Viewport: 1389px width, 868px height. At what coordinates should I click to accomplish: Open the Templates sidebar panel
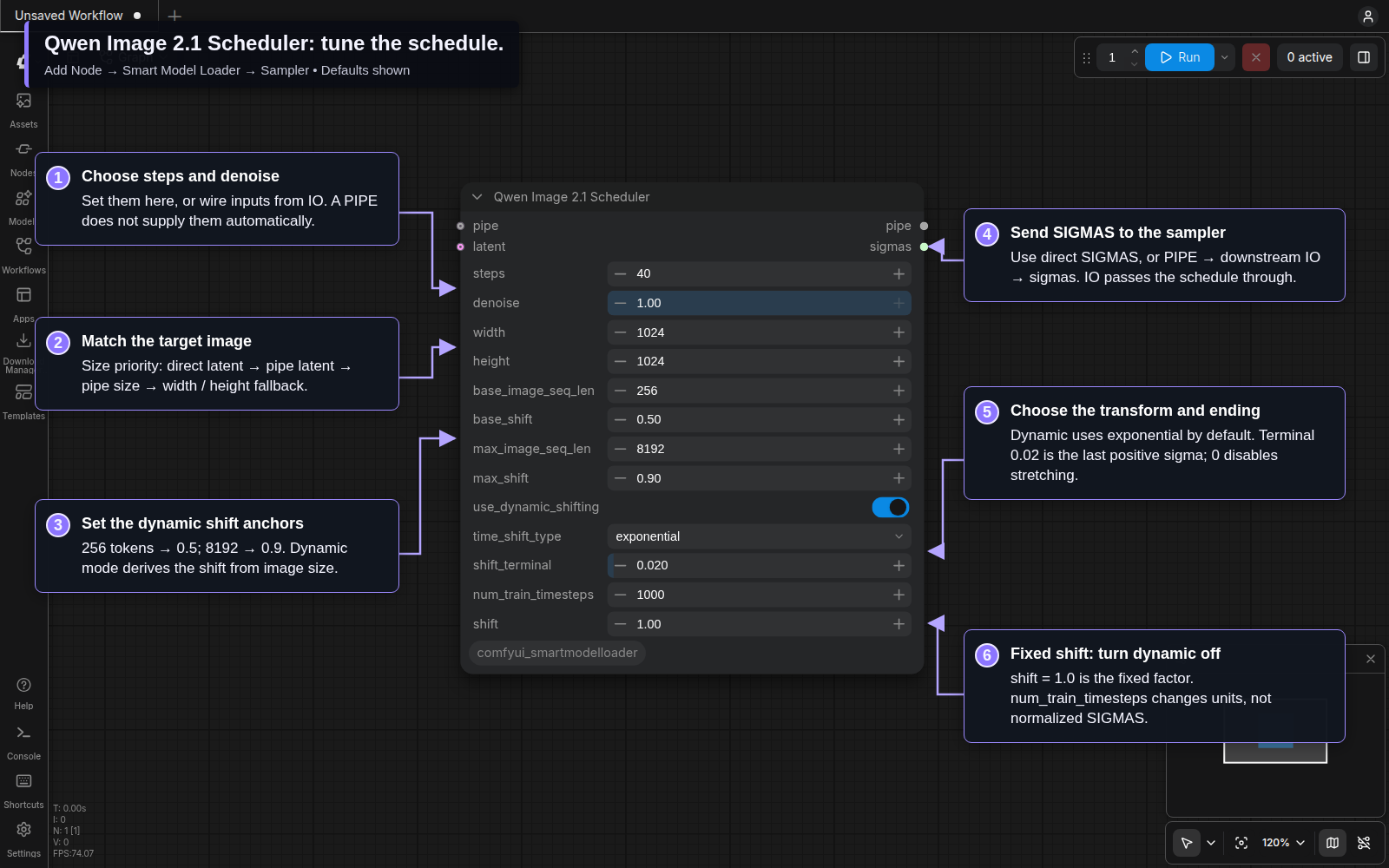pos(23,401)
